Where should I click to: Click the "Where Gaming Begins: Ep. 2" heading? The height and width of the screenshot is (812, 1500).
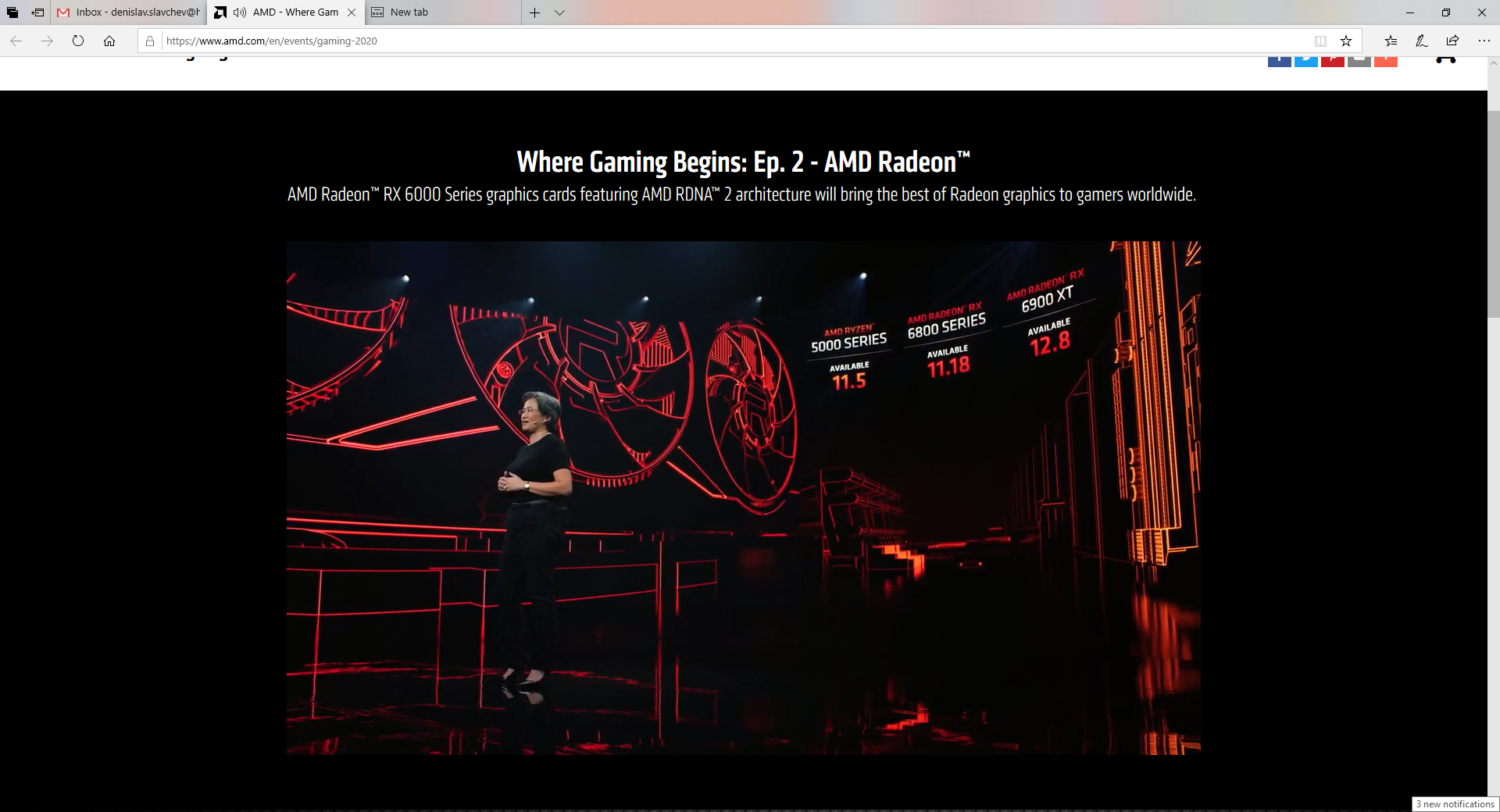click(x=744, y=162)
